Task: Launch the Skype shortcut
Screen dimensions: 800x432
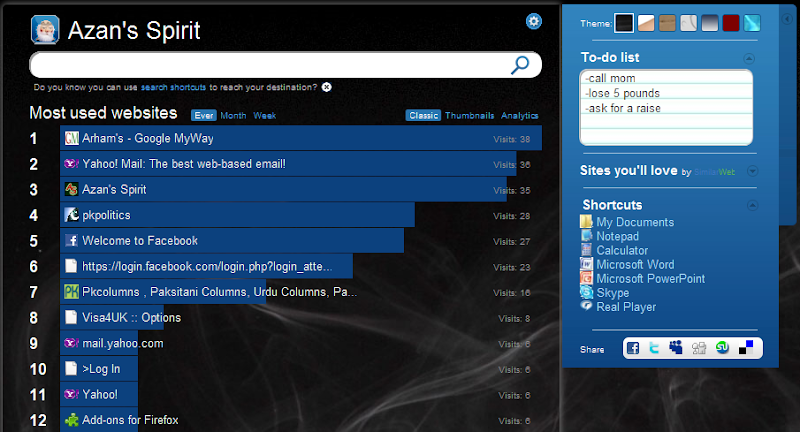Action: coord(612,293)
